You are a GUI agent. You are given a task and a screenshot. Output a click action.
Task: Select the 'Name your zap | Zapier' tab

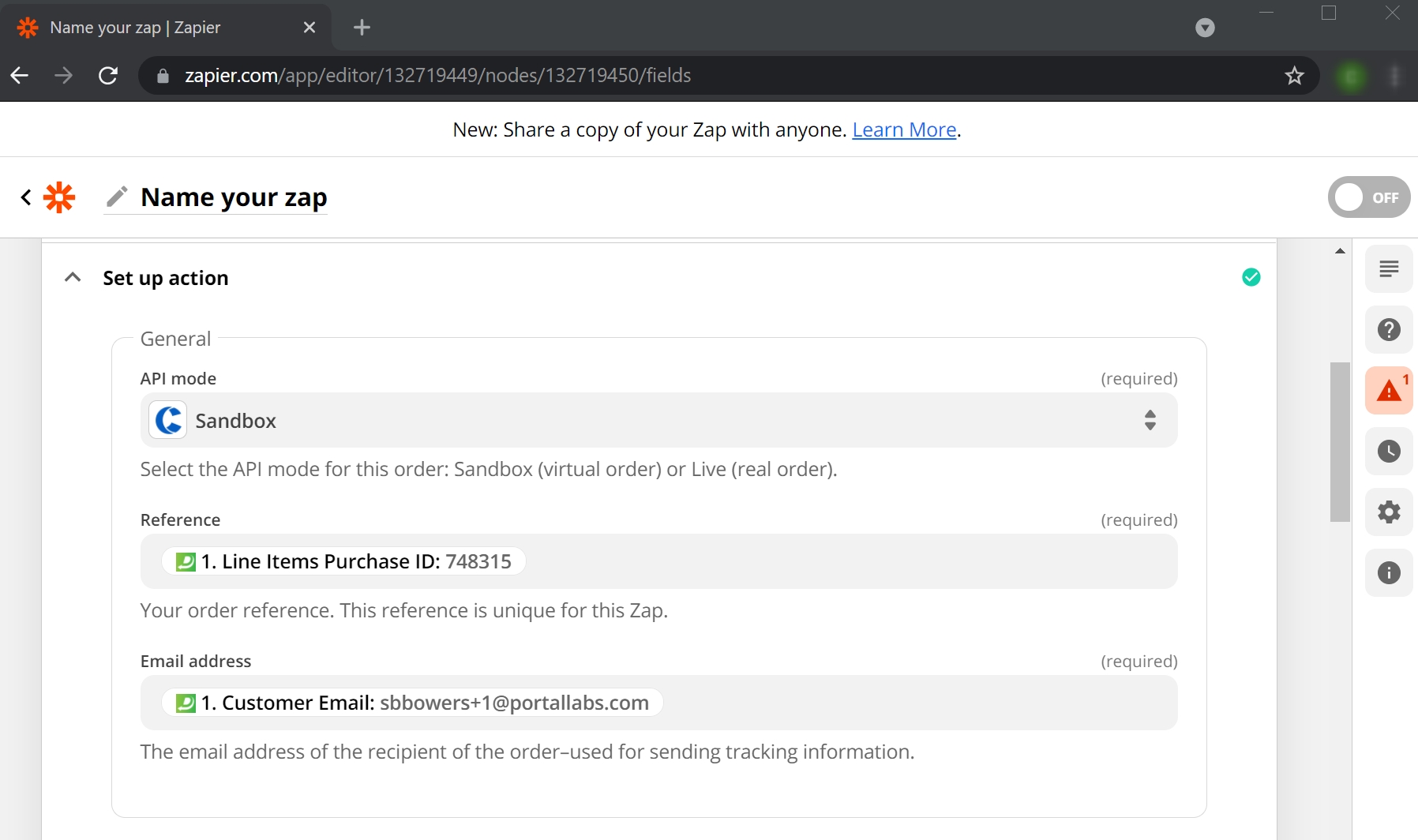(x=166, y=28)
